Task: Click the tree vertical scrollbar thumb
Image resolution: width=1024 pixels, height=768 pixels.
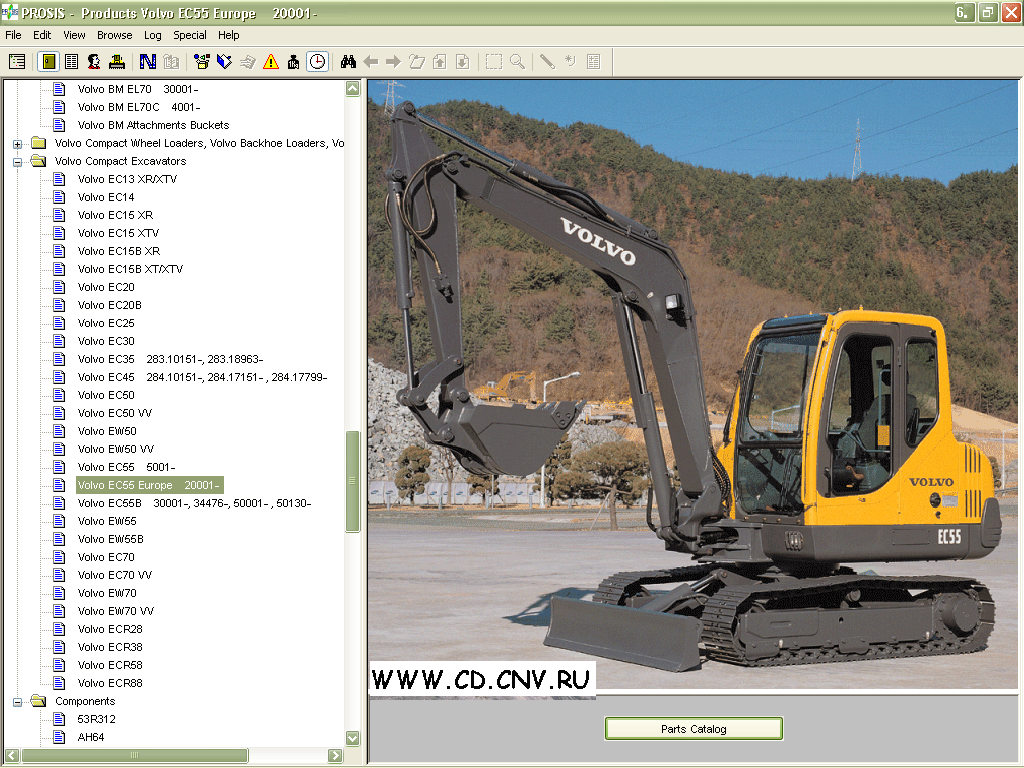Action: point(353,481)
